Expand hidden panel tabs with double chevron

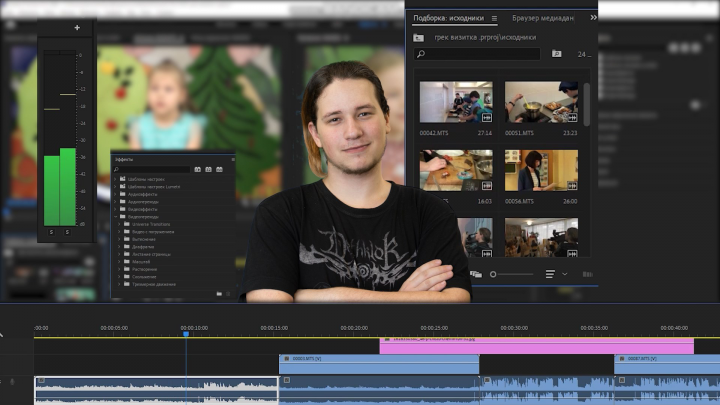[x=593, y=17]
